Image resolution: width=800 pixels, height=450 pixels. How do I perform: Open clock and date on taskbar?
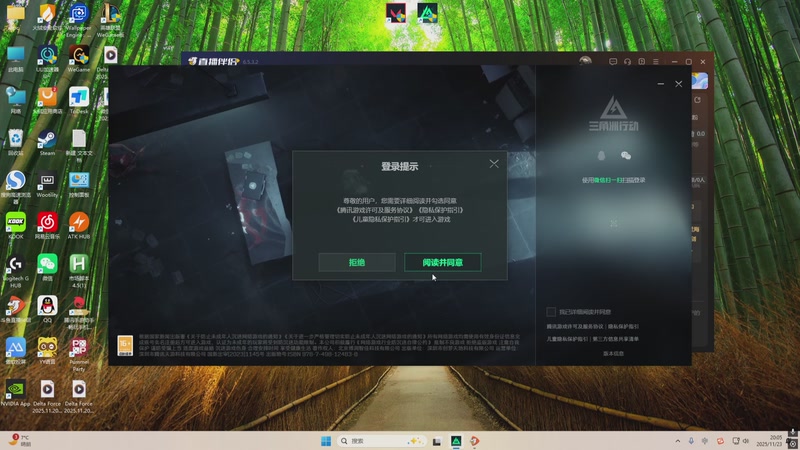click(769, 441)
